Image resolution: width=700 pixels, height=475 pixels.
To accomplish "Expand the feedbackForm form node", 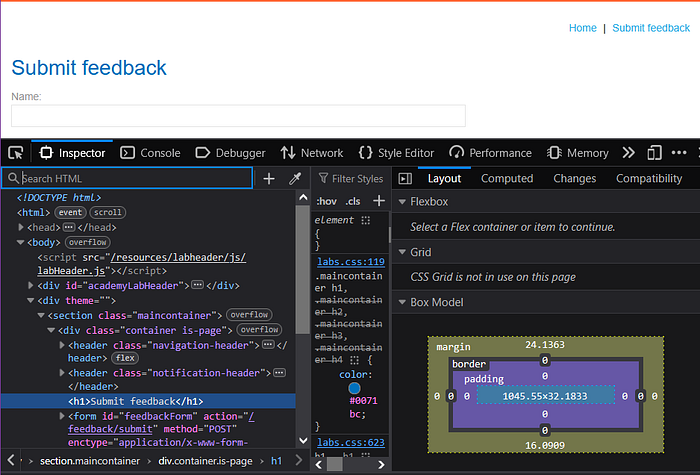I will click(x=62, y=416).
